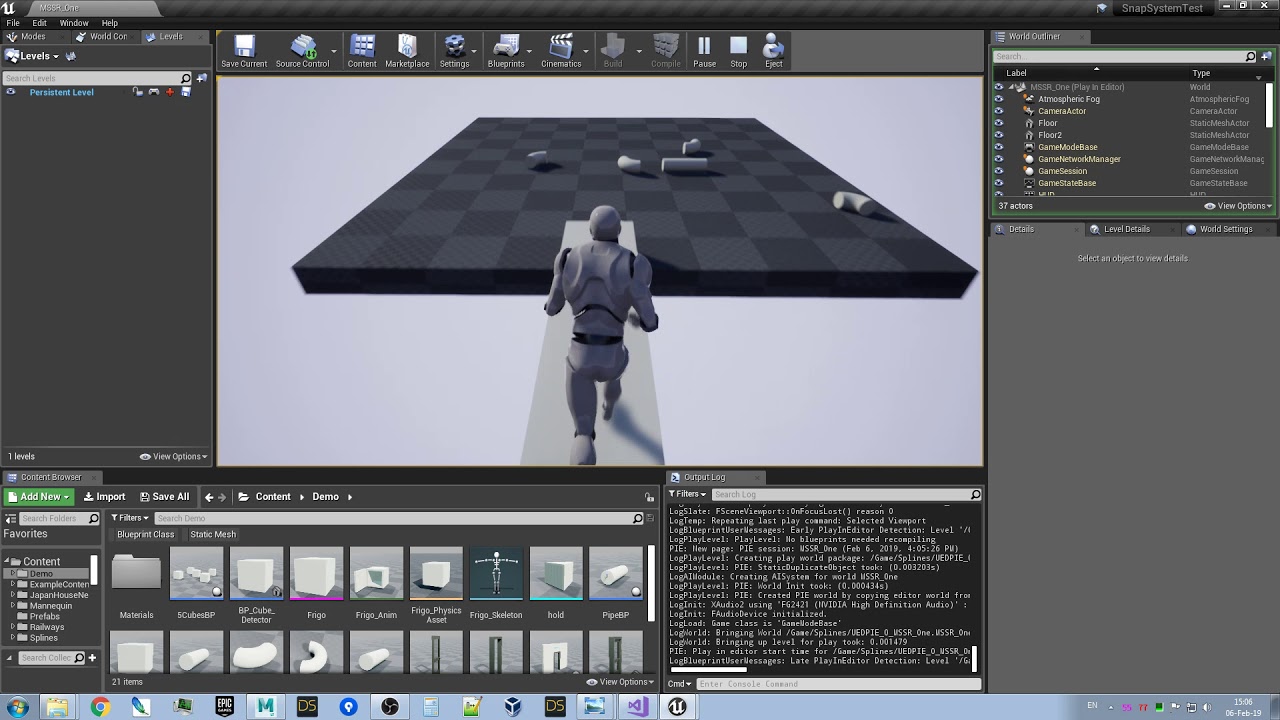The image size is (1280, 720).
Task: Click the Output Log vertical scrollbar
Action: click(x=974, y=658)
